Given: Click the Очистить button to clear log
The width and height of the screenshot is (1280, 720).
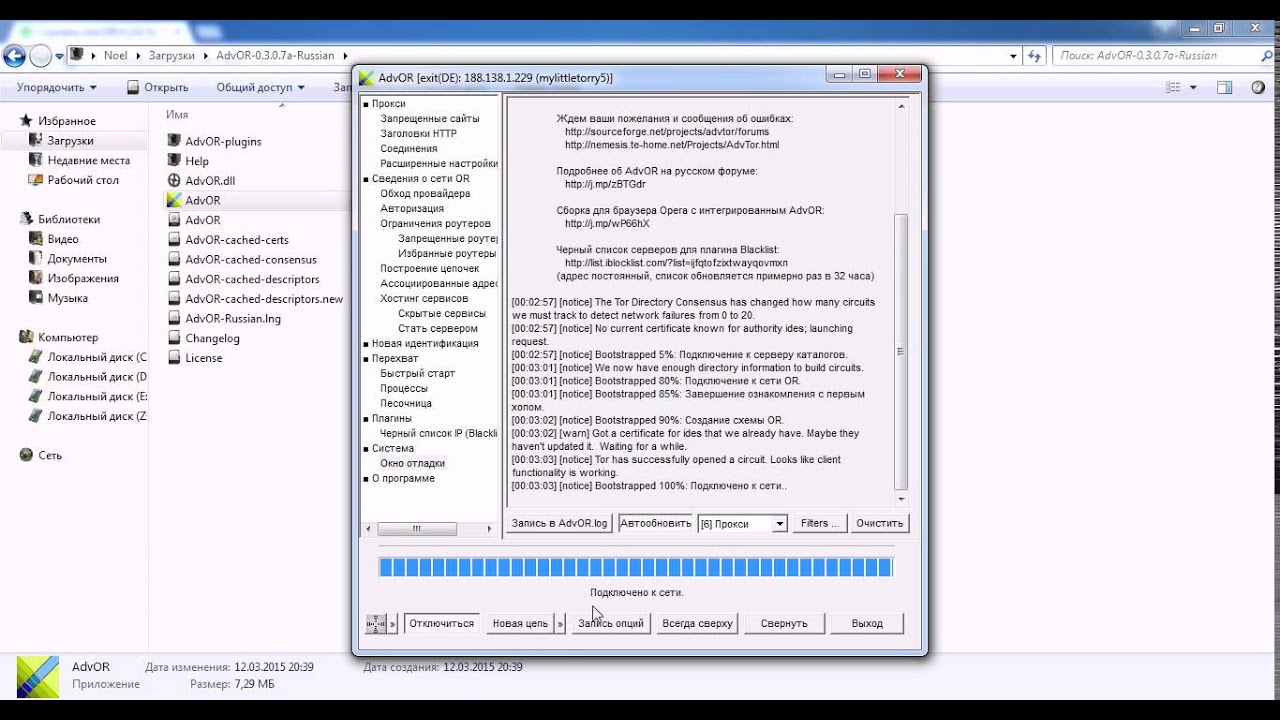Looking at the screenshot, I should pos(880,523).
